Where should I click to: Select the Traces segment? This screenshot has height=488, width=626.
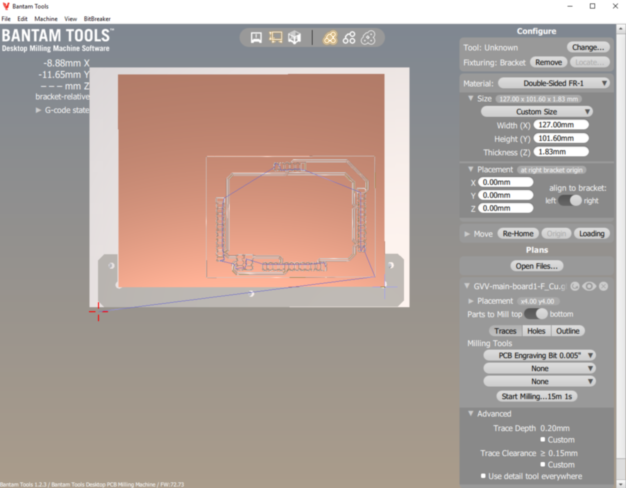pos(505,331)
